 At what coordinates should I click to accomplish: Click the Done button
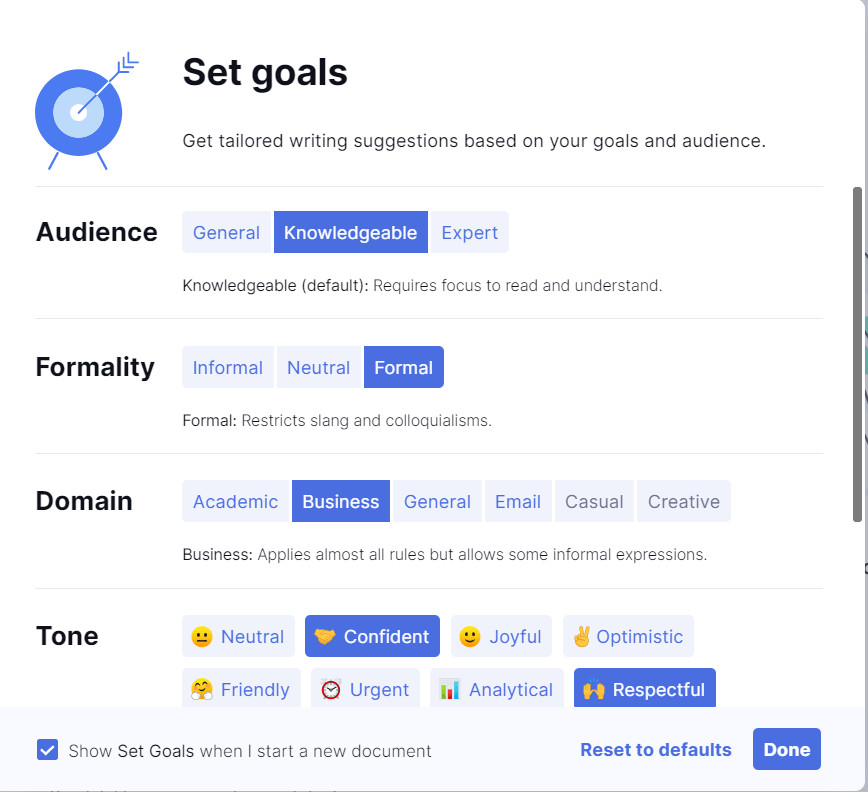[786, 749]
